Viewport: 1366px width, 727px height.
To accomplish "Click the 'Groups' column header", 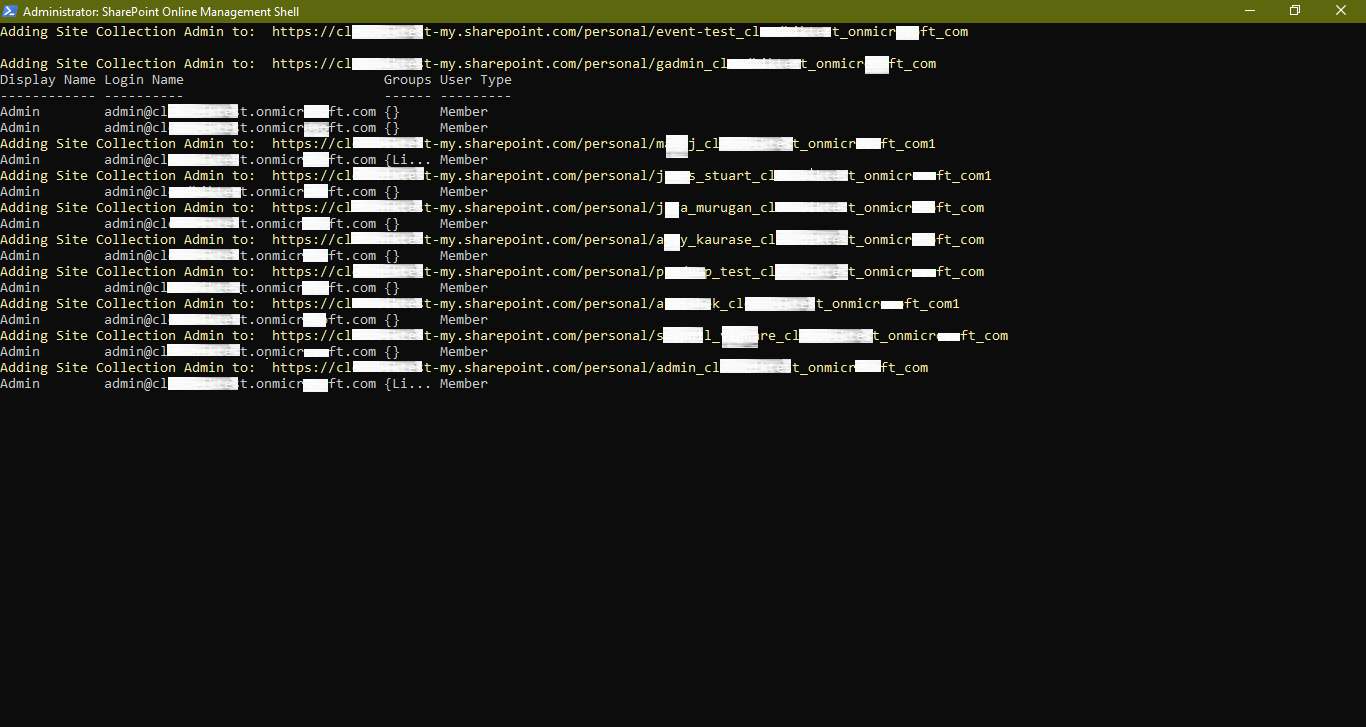I will coord(408,80).
